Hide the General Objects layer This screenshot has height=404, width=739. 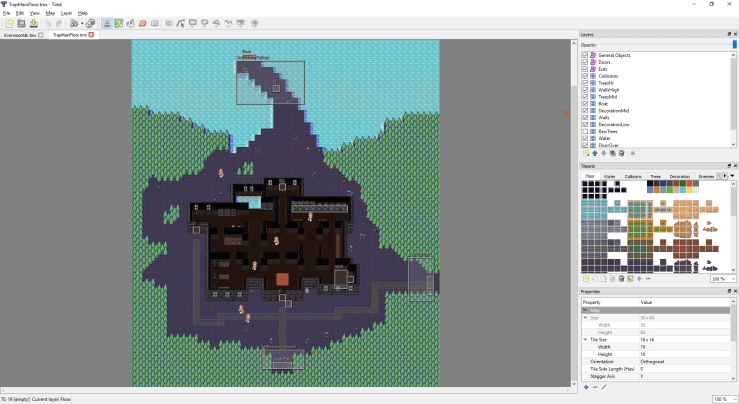coord(585,54)
